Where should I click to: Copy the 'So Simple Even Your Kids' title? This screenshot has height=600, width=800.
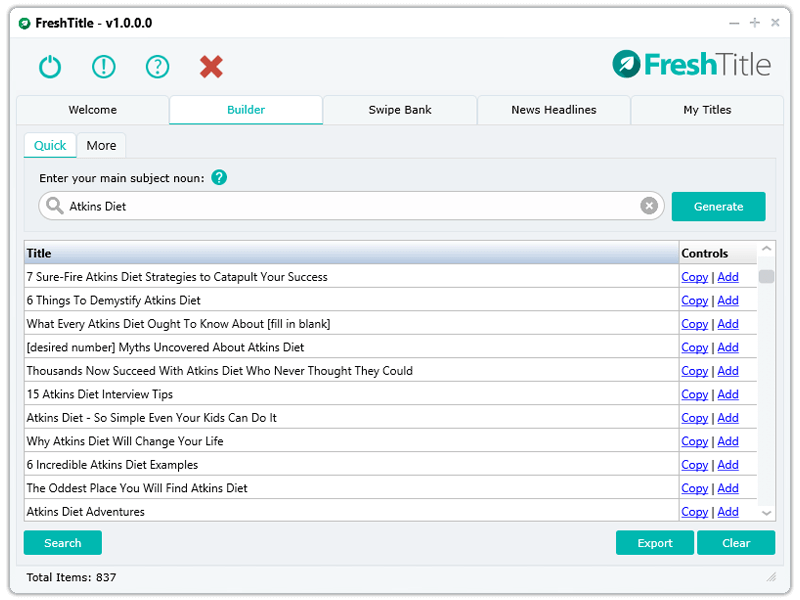[694, 418]
